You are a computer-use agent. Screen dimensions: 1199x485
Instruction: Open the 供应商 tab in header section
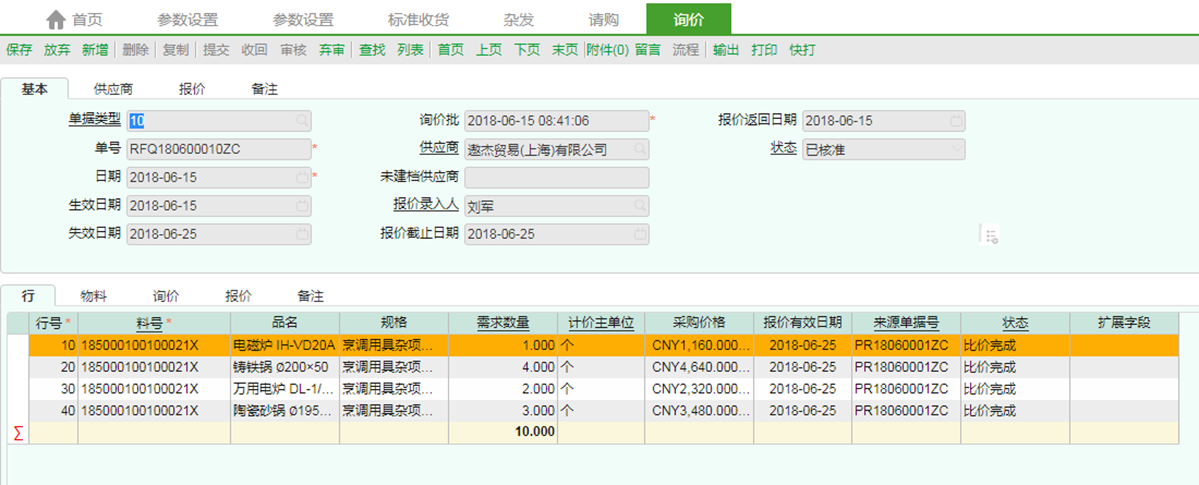[113, 89]
